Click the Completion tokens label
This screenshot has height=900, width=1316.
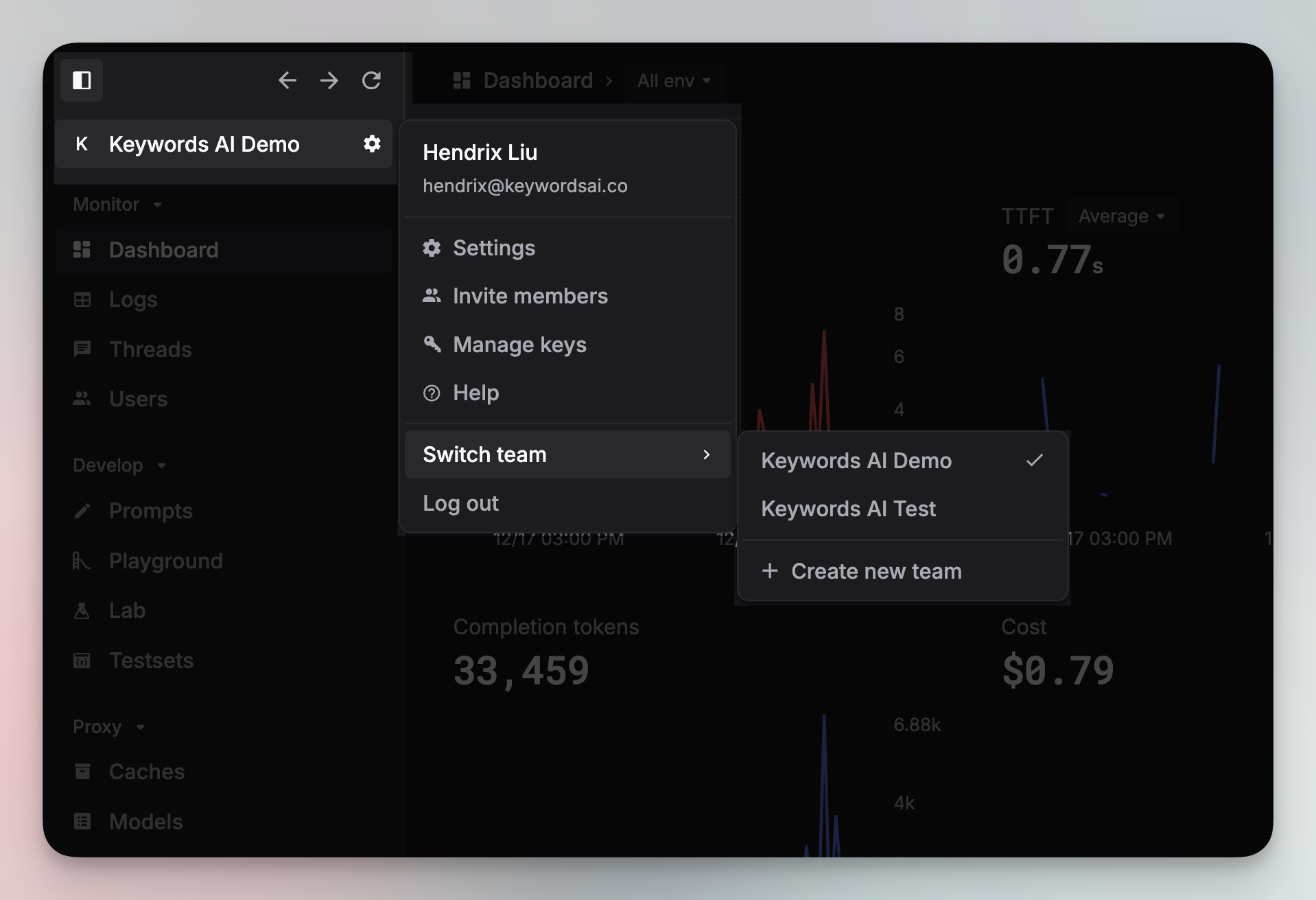pyautogui.click(x=546, y=627)
